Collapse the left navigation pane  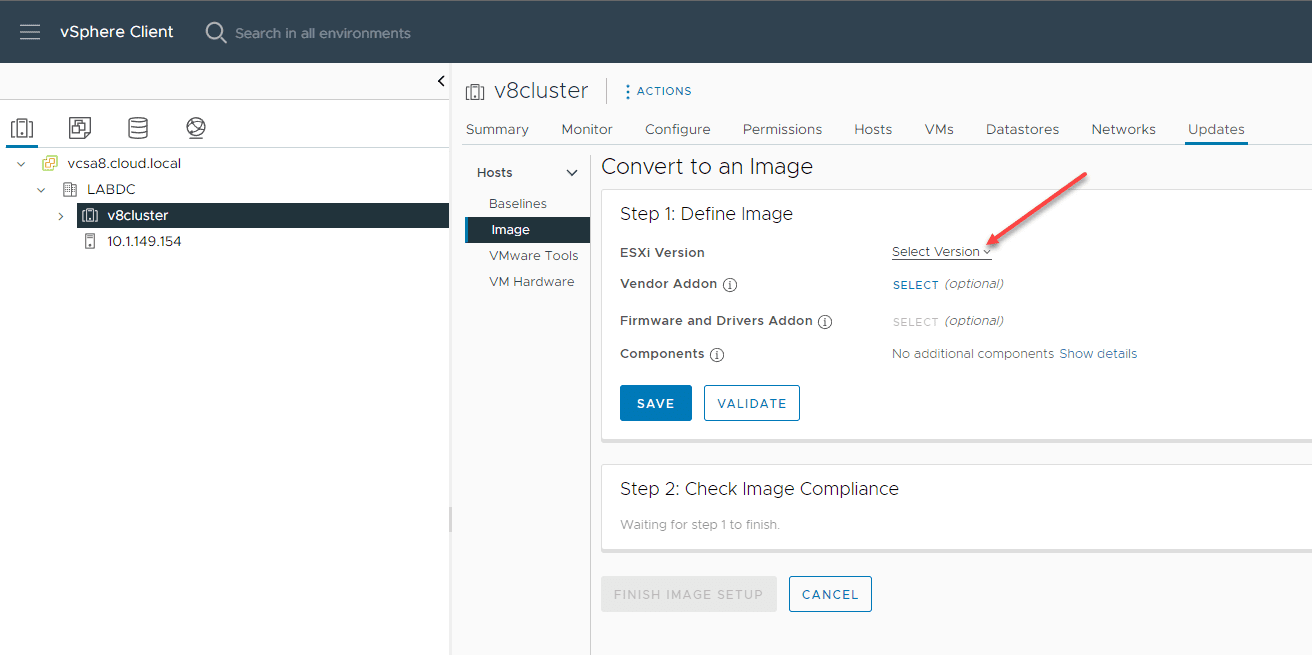click(x=441, y=81)
